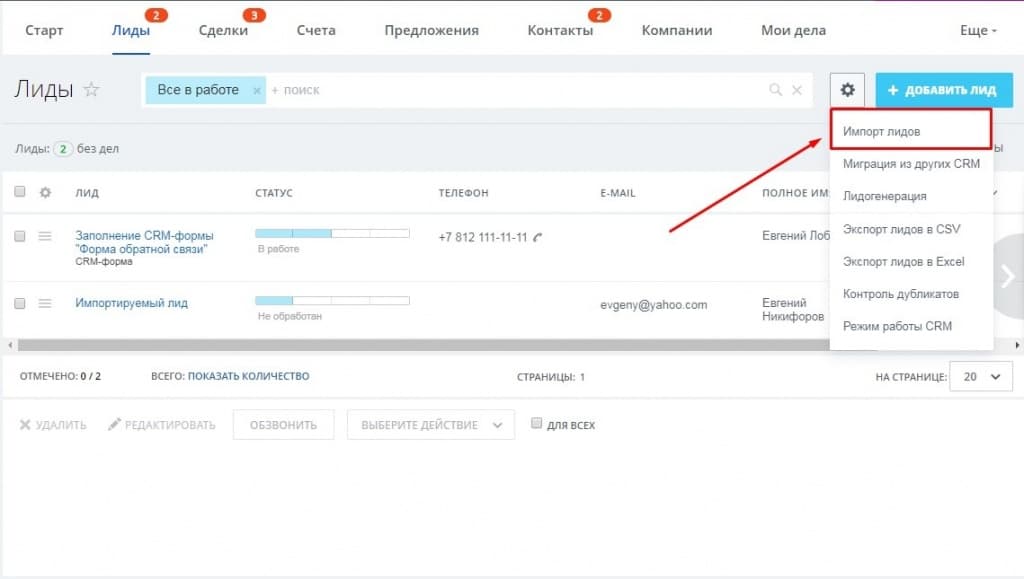Expand the 'Выберите действие' dropdown
Image resolution: width=1024 pixels, height=579 pixels.
[x=430, y=425]
